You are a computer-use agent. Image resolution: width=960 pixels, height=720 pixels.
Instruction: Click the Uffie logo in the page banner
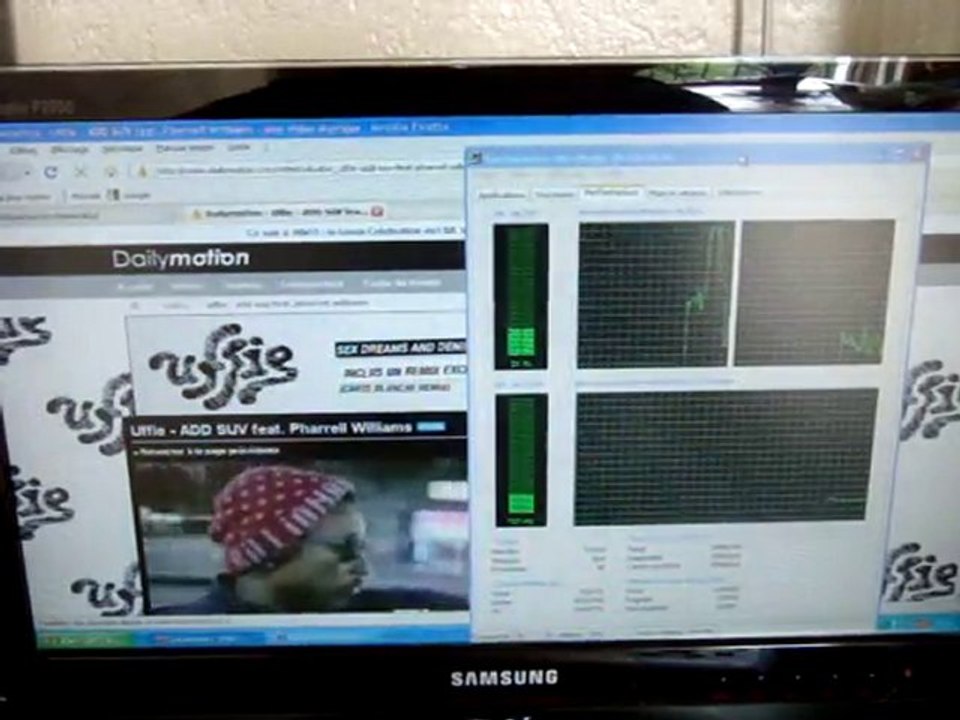pos(223,366)
